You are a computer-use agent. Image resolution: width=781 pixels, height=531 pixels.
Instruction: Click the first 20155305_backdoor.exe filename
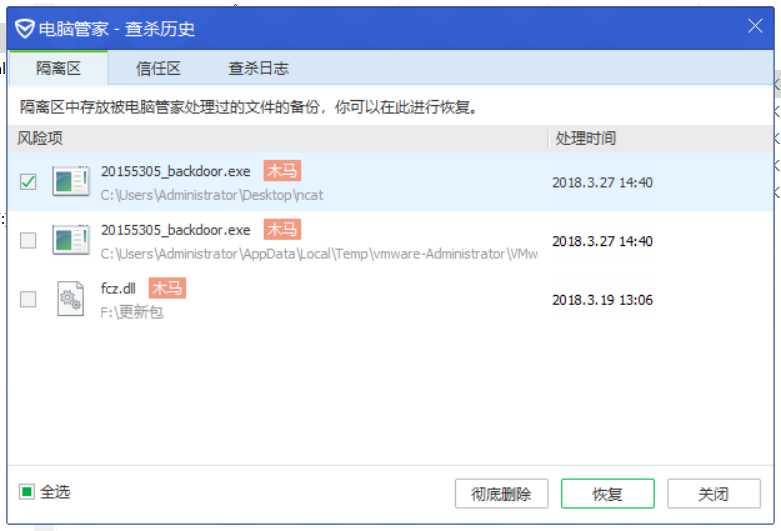175,171
